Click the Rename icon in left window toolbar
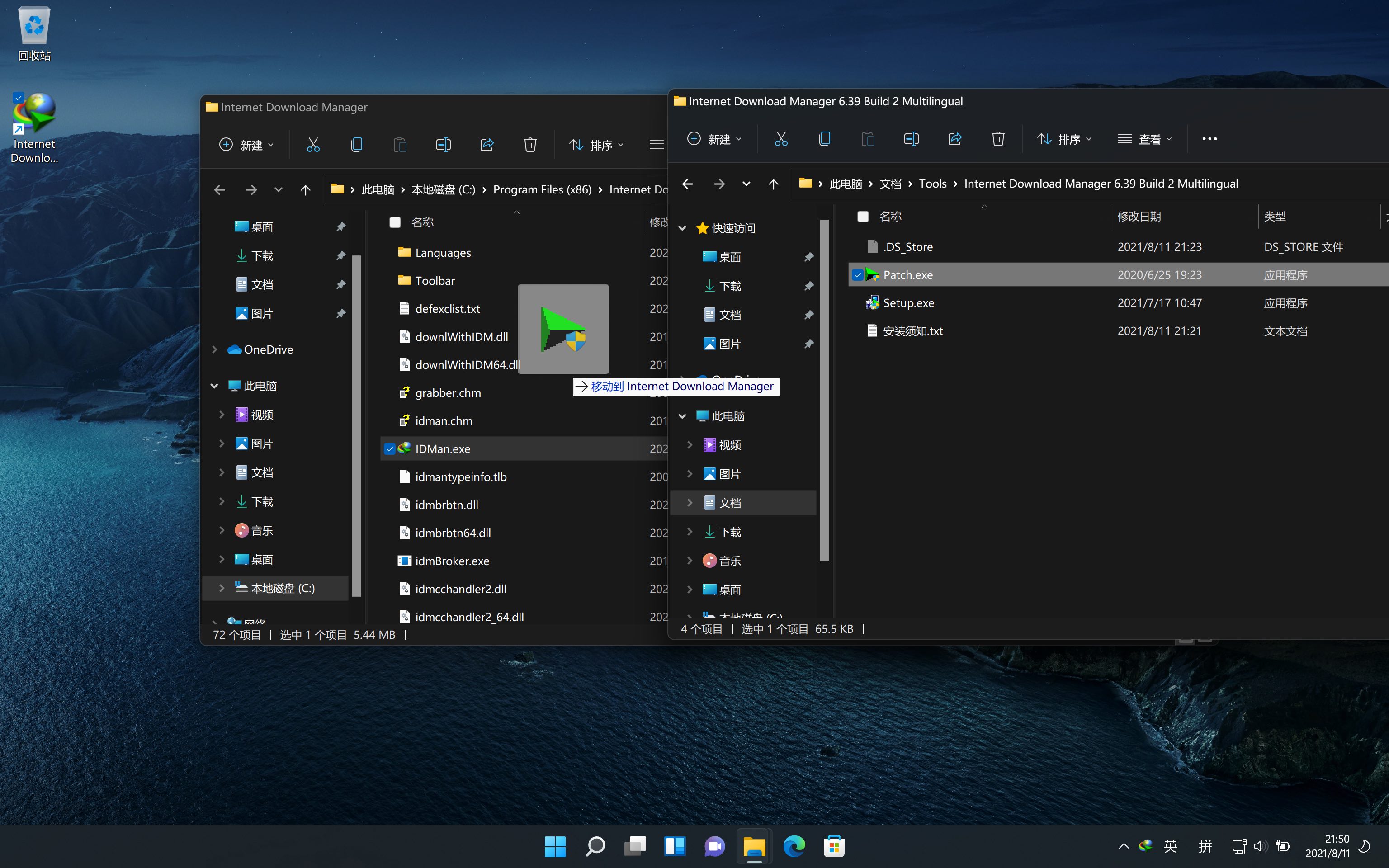The height and width of the screenshot is (868, 1389). (443, 145)
